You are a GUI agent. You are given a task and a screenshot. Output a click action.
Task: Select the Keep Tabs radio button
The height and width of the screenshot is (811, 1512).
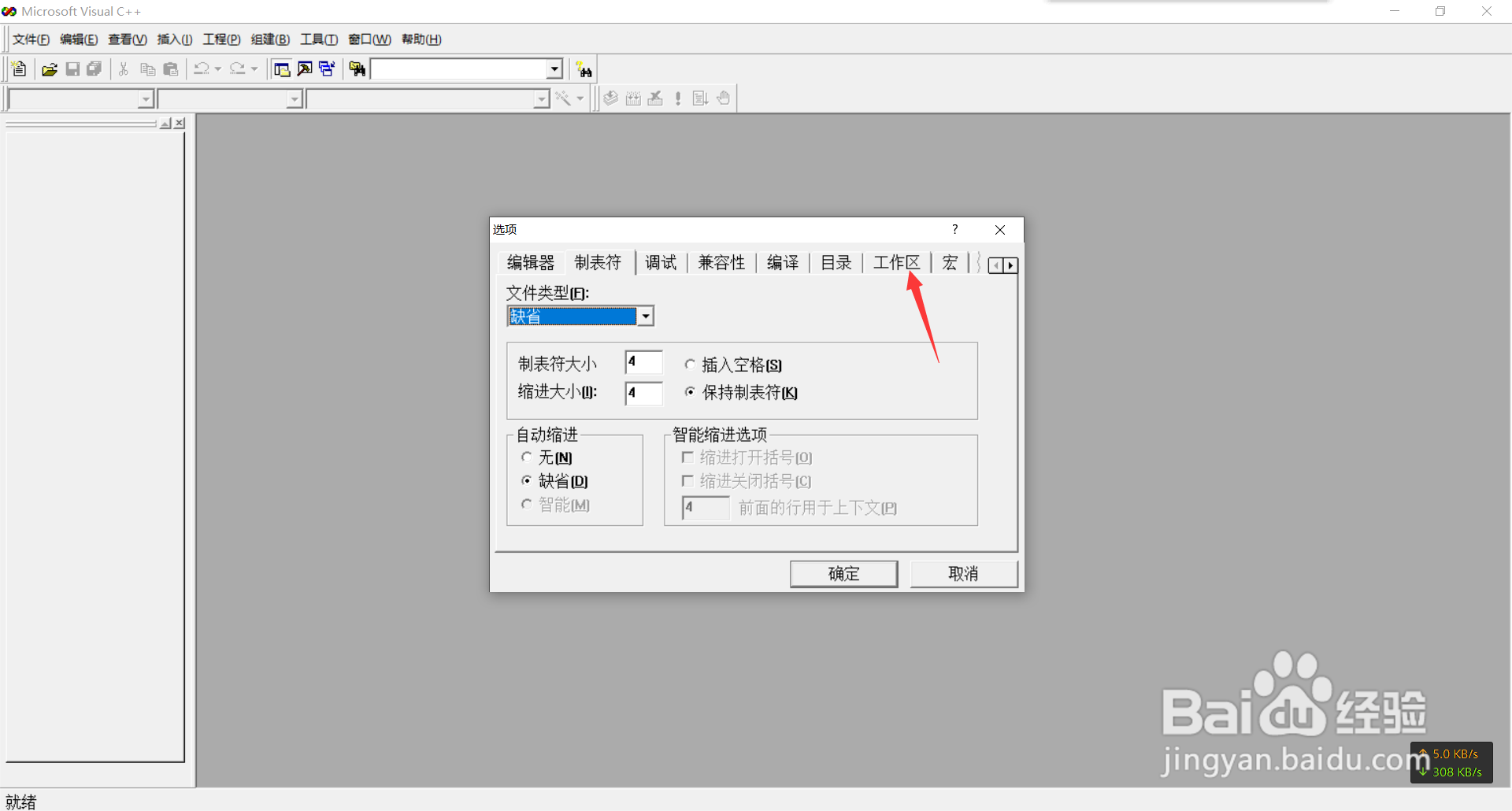click(x=690, y=392)
